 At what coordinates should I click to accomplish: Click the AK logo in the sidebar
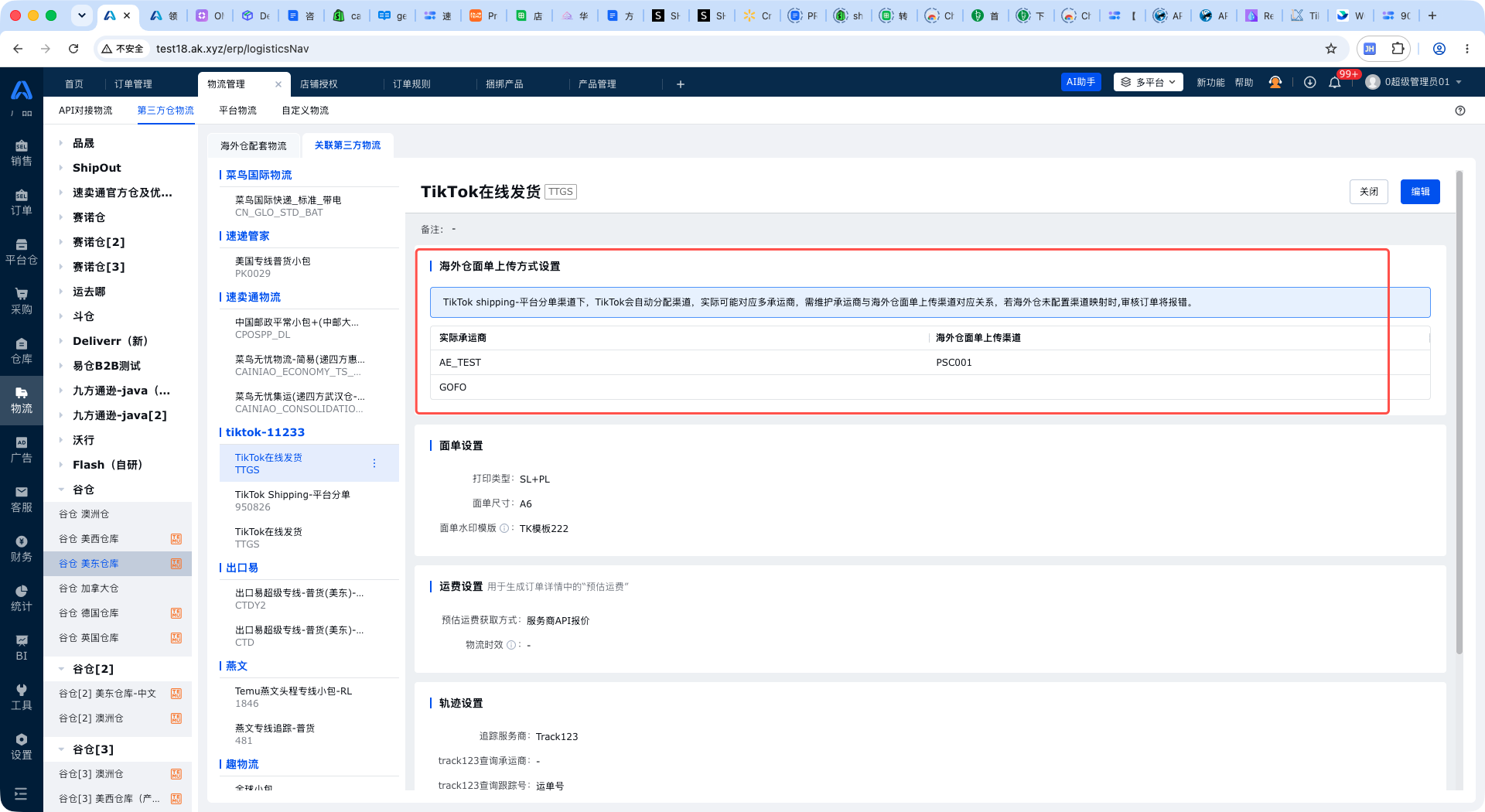click(22, 90)
